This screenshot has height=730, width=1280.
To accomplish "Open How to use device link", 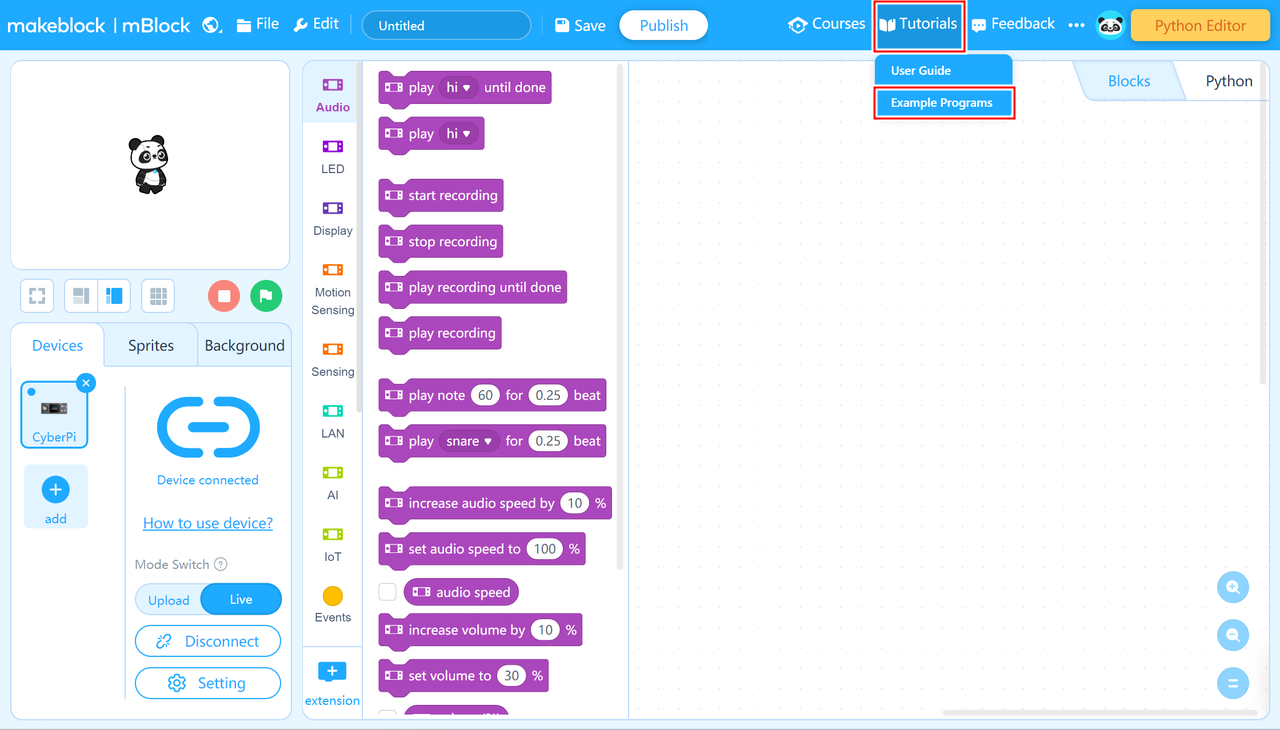I will coord(208,523).
